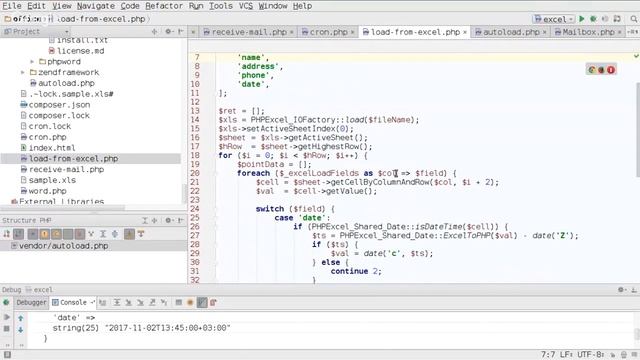Click tool windows icon in bottom-left corner

tap(7, 355)
